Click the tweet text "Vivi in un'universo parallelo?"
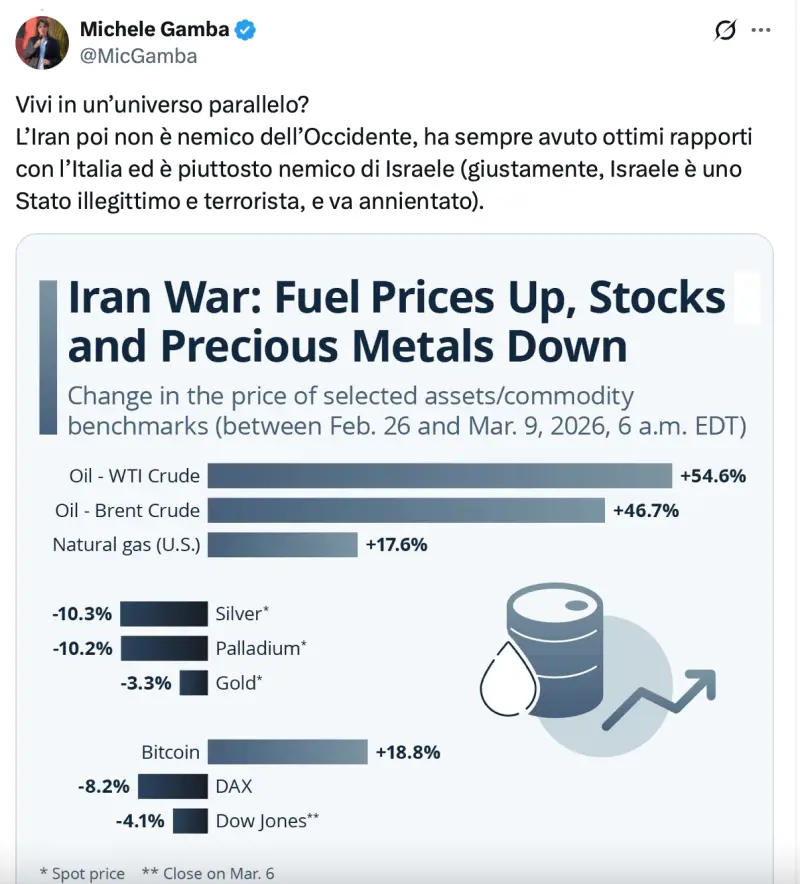 click(x=162, y=105)
